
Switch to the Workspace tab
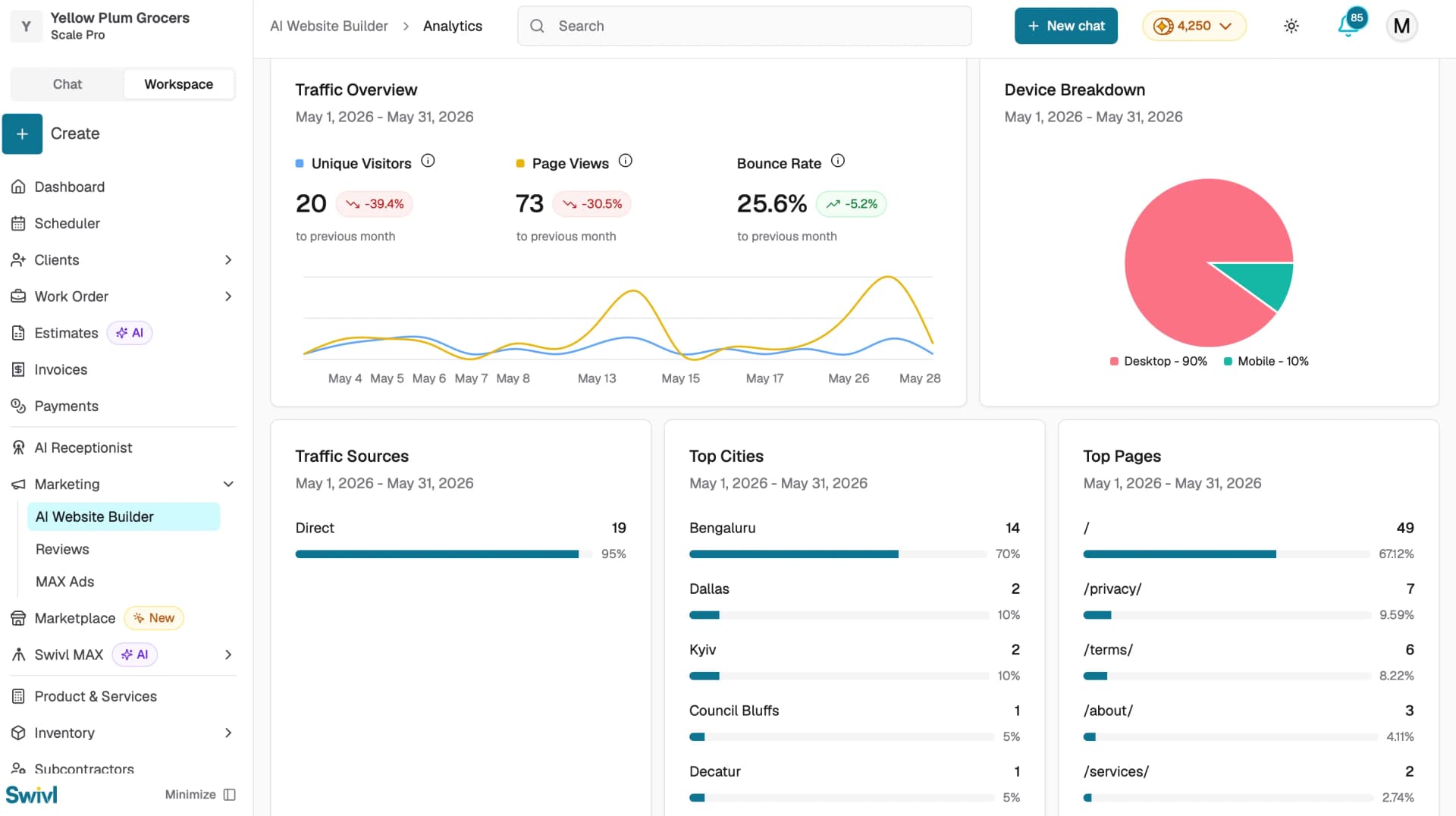tap(179, 84)
